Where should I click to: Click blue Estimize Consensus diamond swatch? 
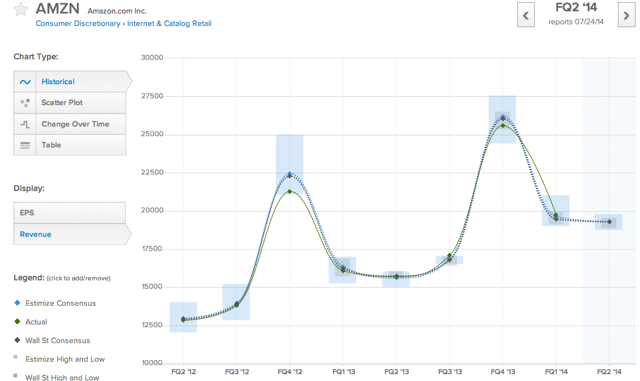click(17, 303)
